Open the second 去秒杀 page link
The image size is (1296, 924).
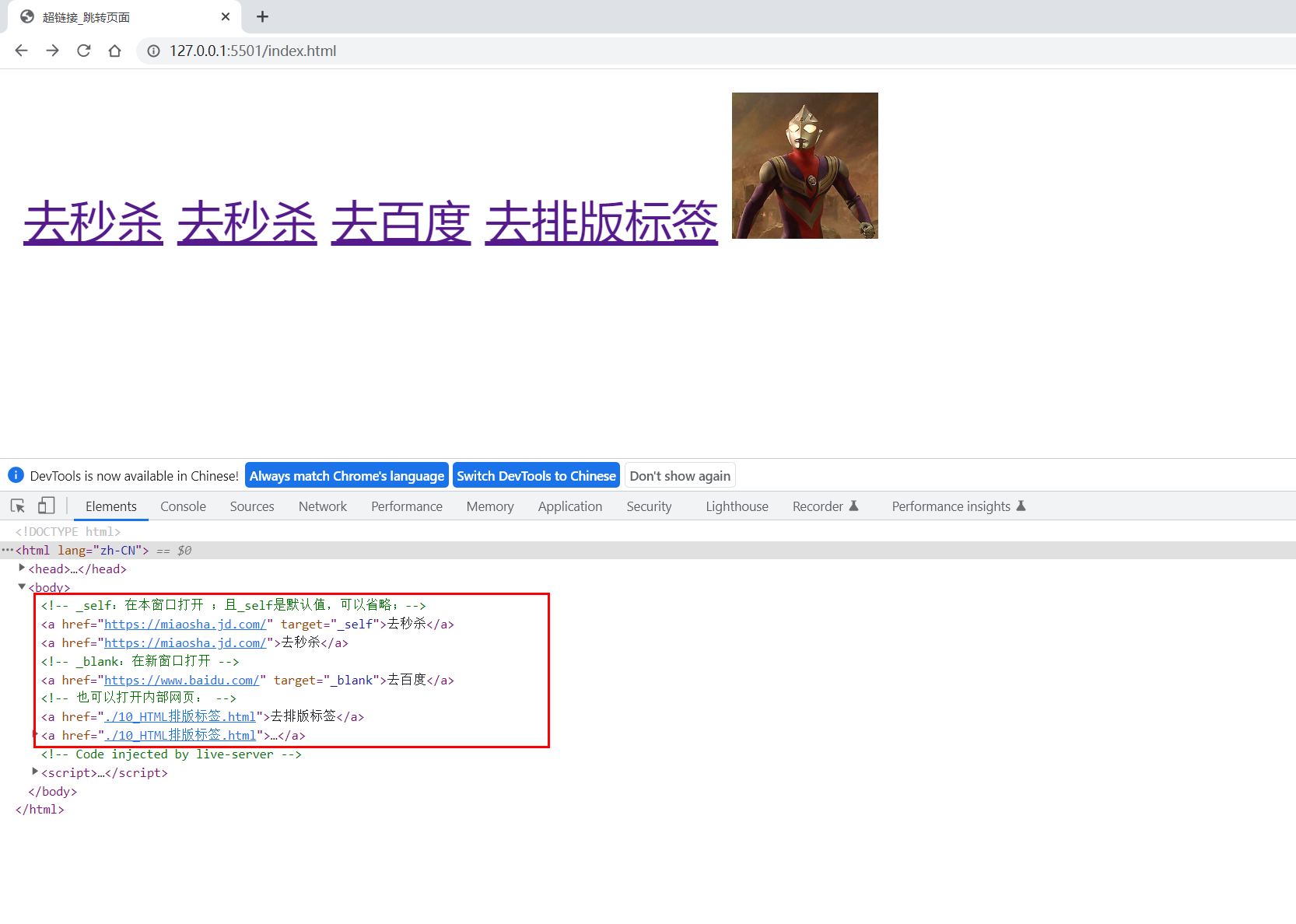click(247, 222)
